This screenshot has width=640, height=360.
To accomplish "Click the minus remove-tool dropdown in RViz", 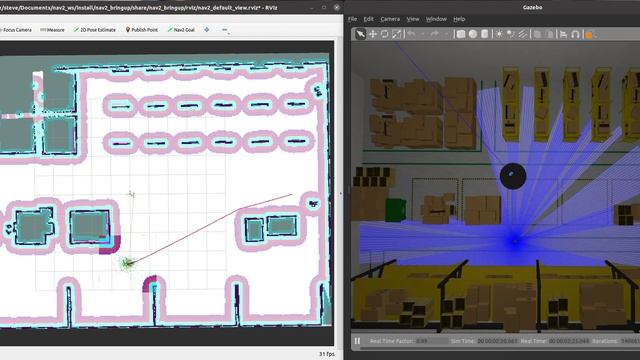I will [x=225, y=30].
